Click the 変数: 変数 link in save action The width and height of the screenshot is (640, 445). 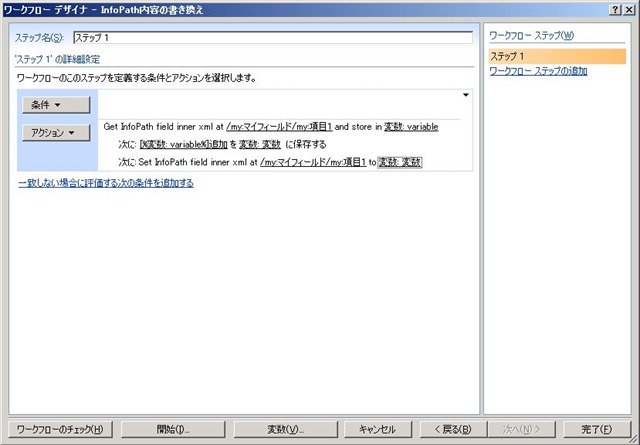(x=260, y=145)
